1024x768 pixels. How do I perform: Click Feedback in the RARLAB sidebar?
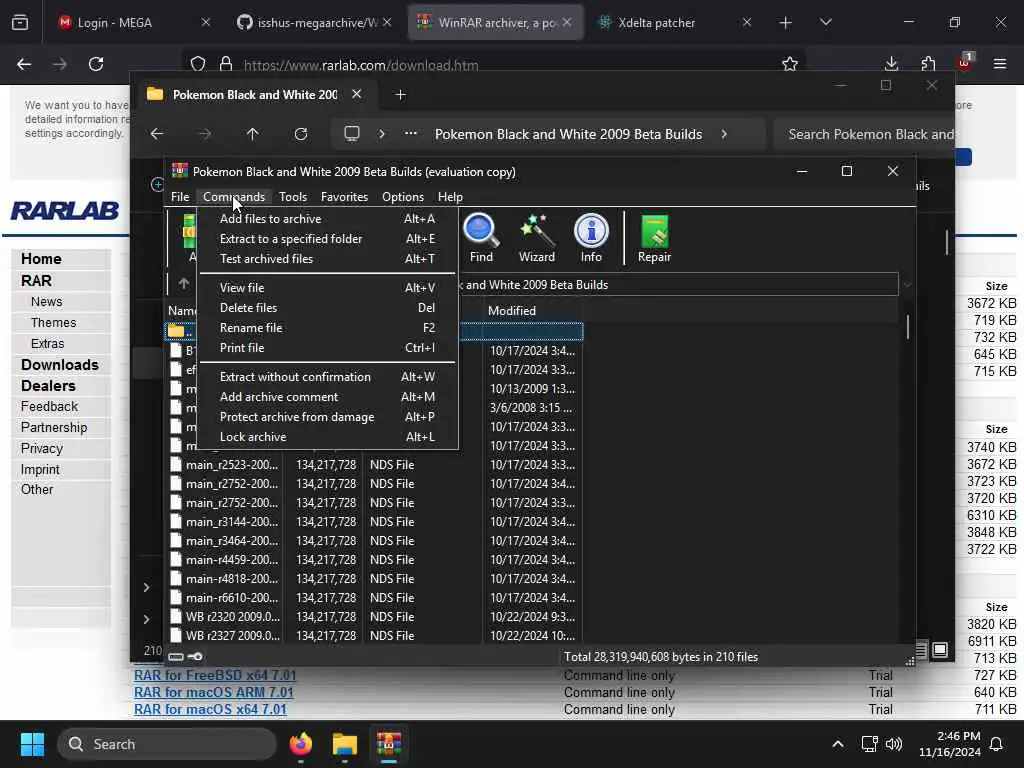[x=49, y=406]
